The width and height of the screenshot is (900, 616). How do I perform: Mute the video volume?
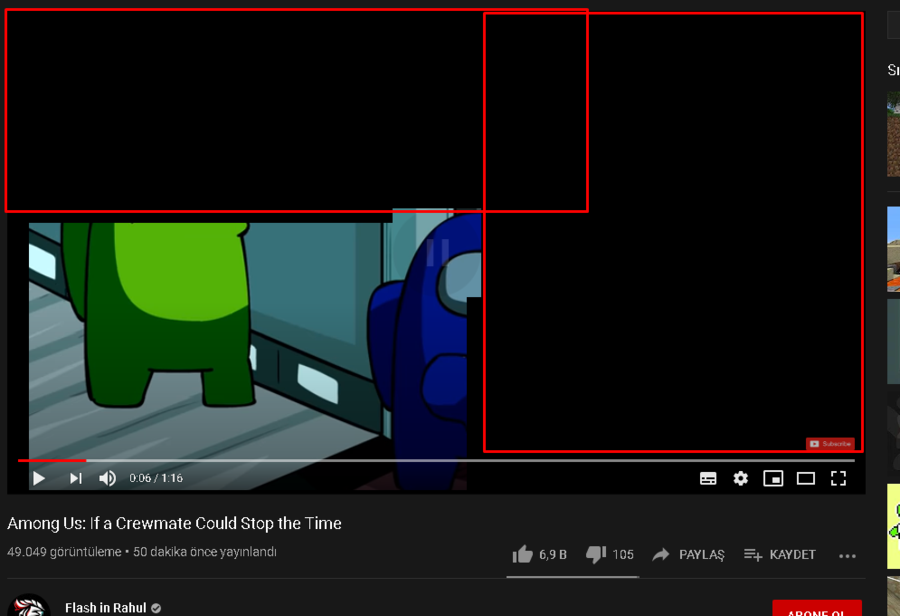(107, 478)
